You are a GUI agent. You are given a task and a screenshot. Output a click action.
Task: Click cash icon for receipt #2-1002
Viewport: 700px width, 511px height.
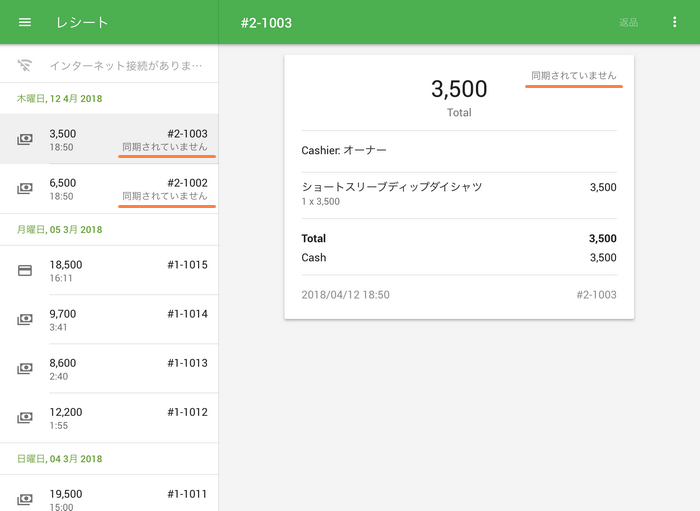point(25,189)
